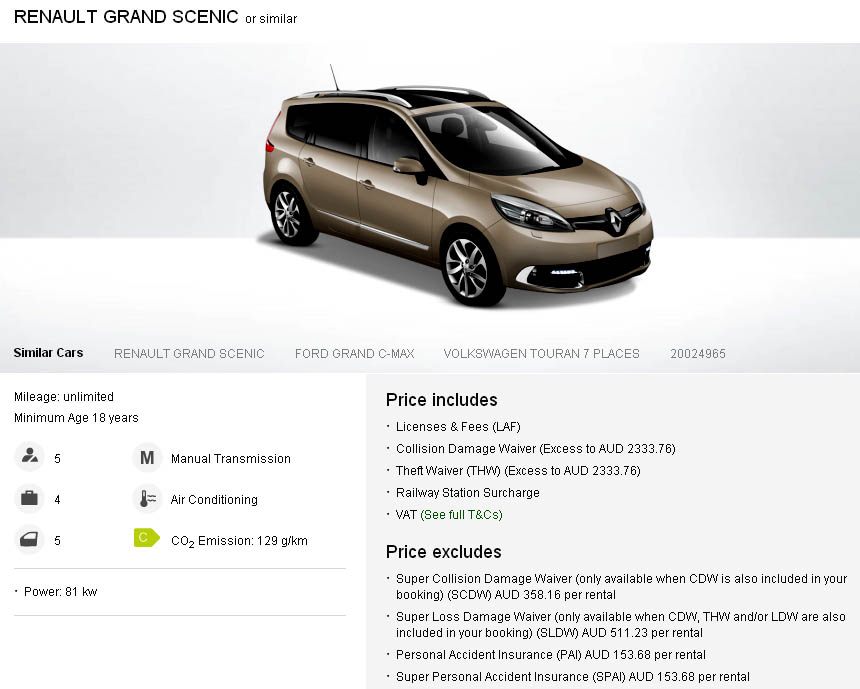Screen dimensions: 860x689
Task: Click the car door icon
Action: point(29,540)
